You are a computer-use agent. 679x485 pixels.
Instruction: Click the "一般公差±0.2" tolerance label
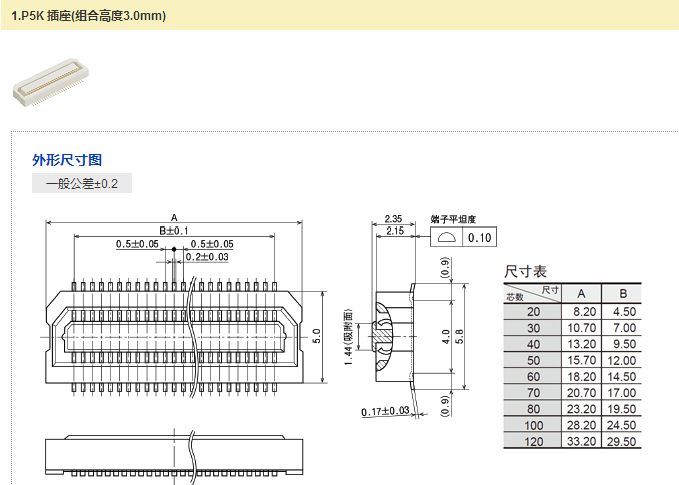[82, 184]
